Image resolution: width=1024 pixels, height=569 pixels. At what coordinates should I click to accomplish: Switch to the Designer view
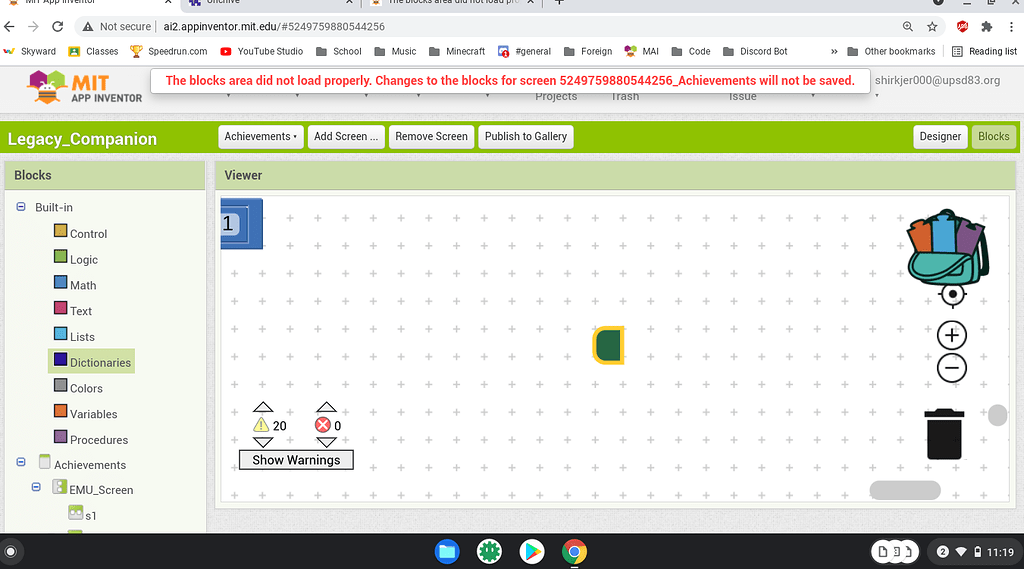tap(940, 137)
